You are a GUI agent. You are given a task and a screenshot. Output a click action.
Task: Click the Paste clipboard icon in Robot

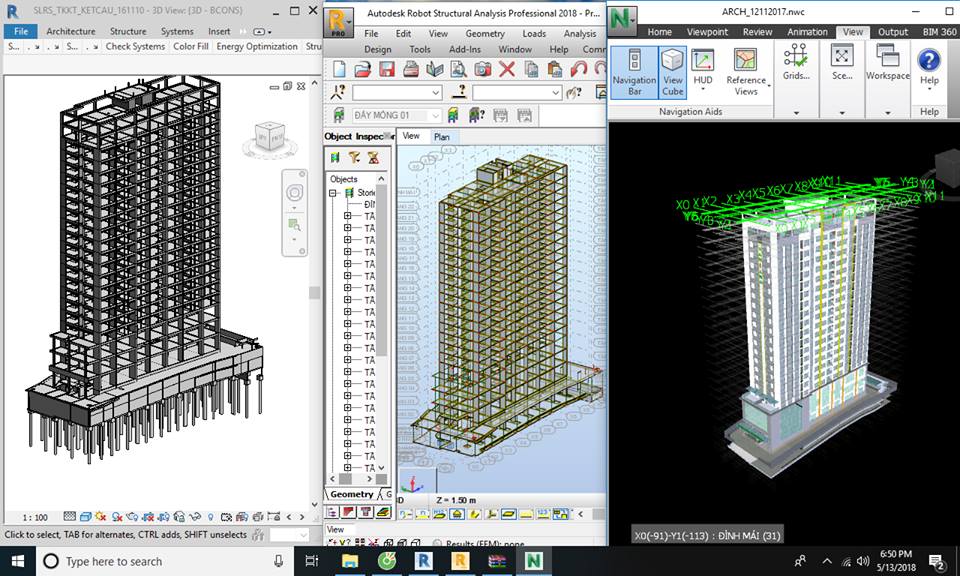555,69
